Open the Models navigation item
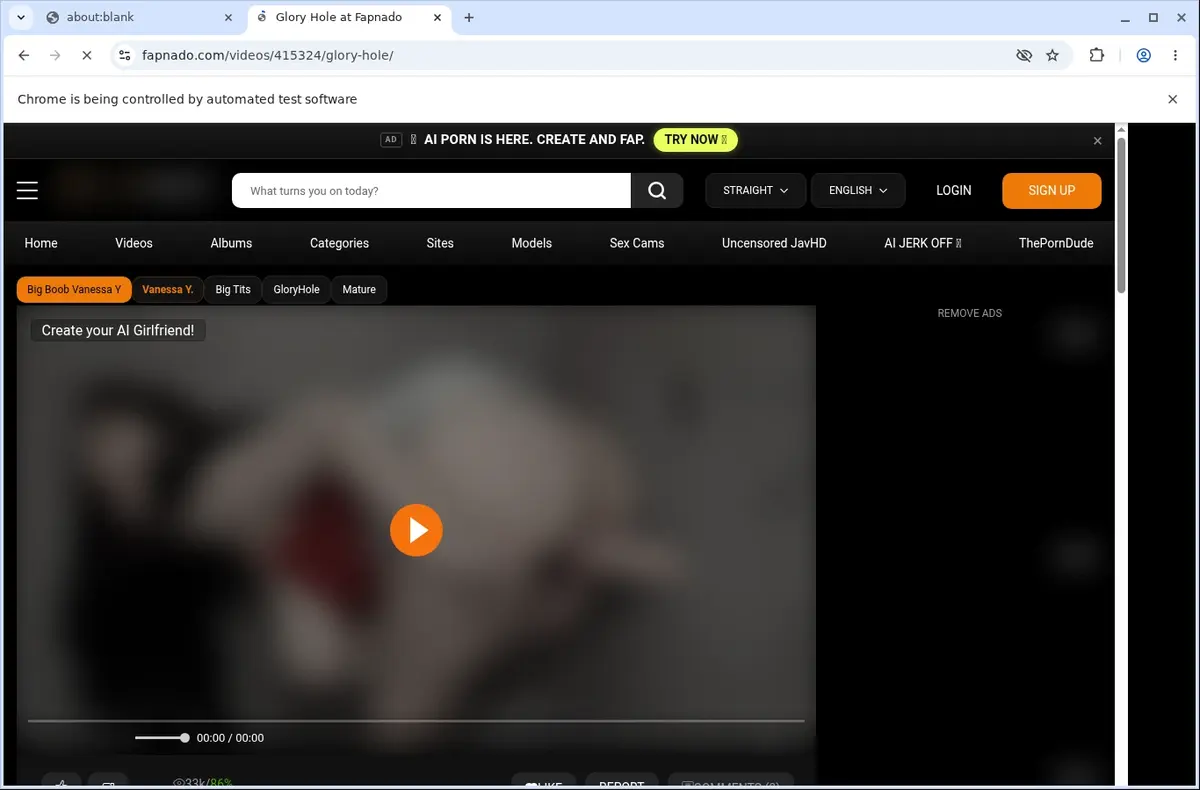 point(531,243)
